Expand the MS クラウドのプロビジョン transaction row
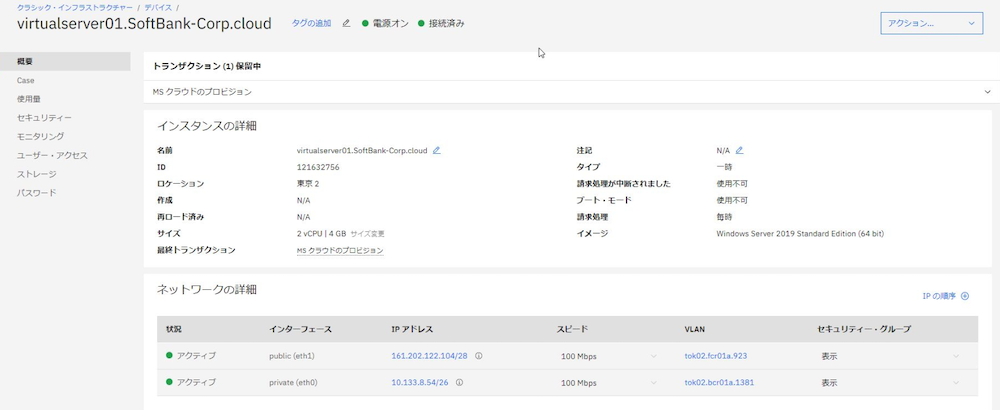1000x410 pixels. tap(985, 92)
